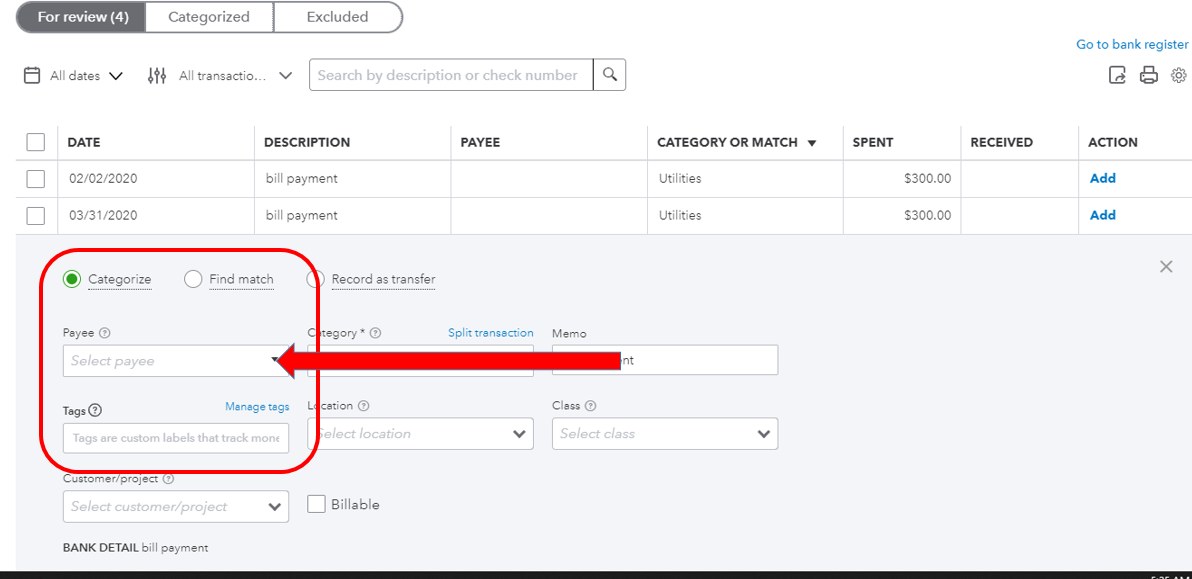Click the Payee help question icon
The width and height of the screenshot is (1192, 579).
[x=105, y=333]
